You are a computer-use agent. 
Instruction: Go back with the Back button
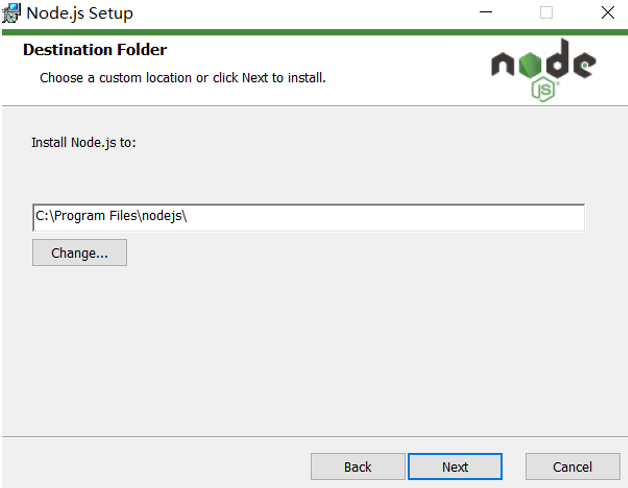click(x=358, y=466)
